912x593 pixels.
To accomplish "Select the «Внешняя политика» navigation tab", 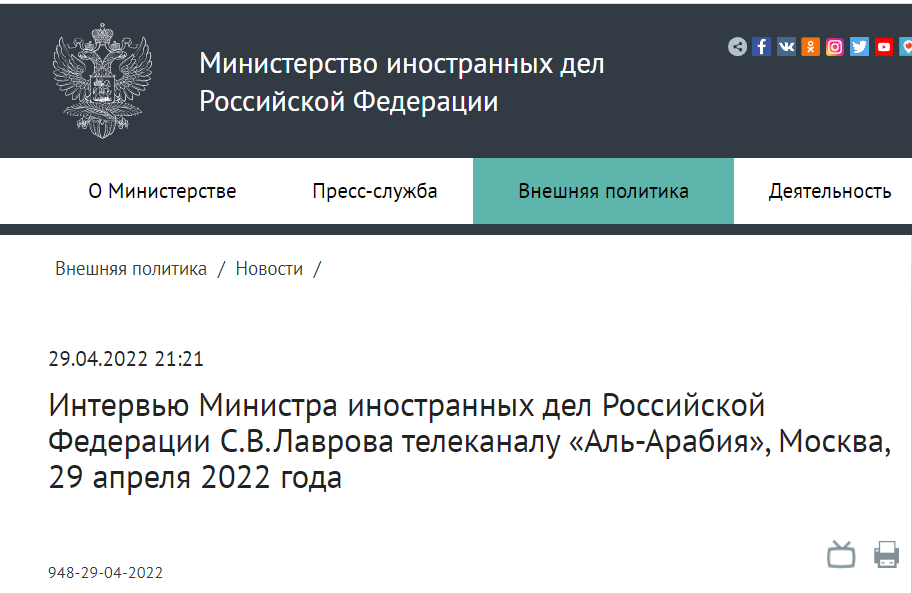I will [x=603, y=191].
